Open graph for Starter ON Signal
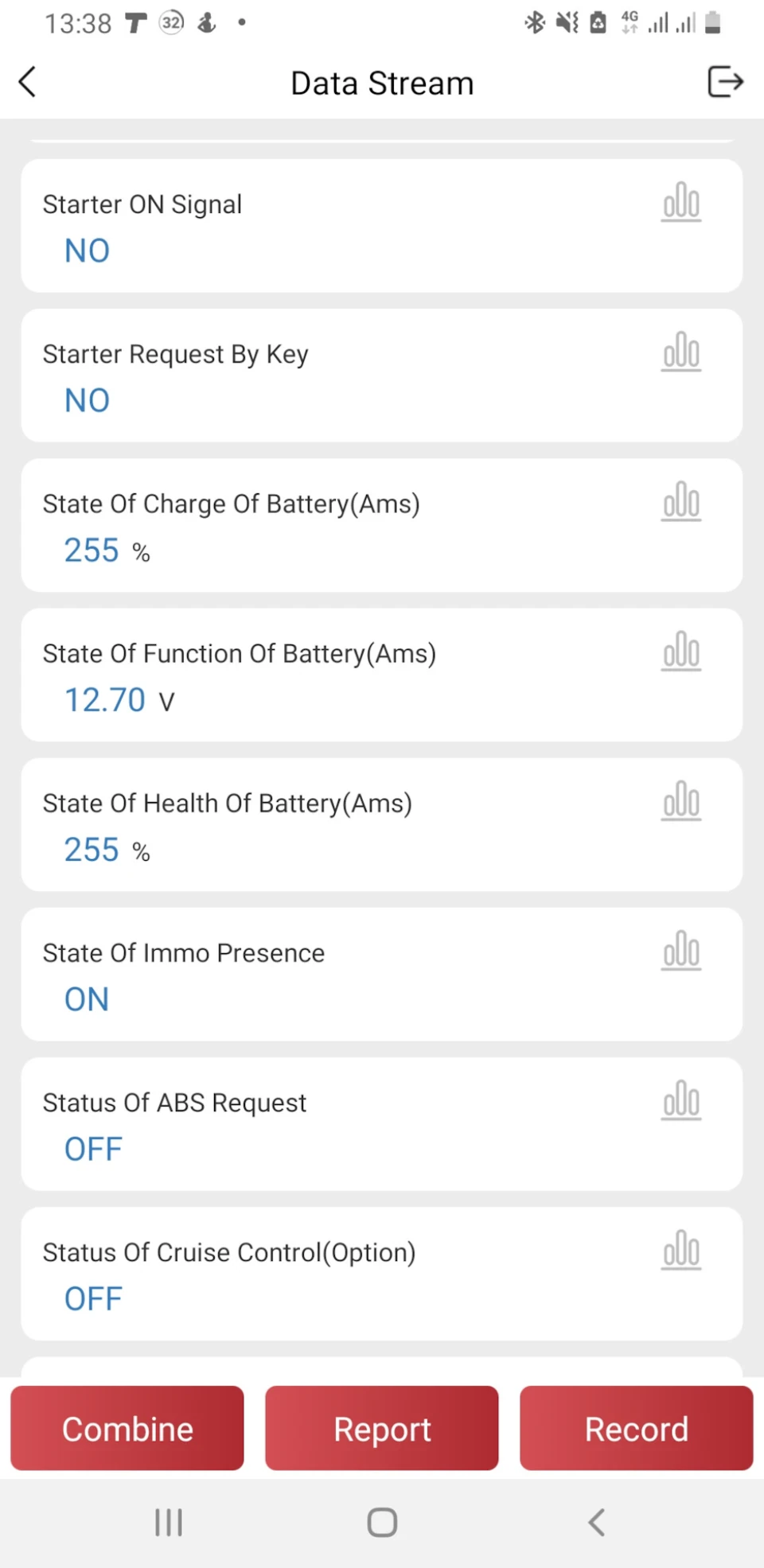The width and height of the screenshot is (764, 1568). point(681,202)
